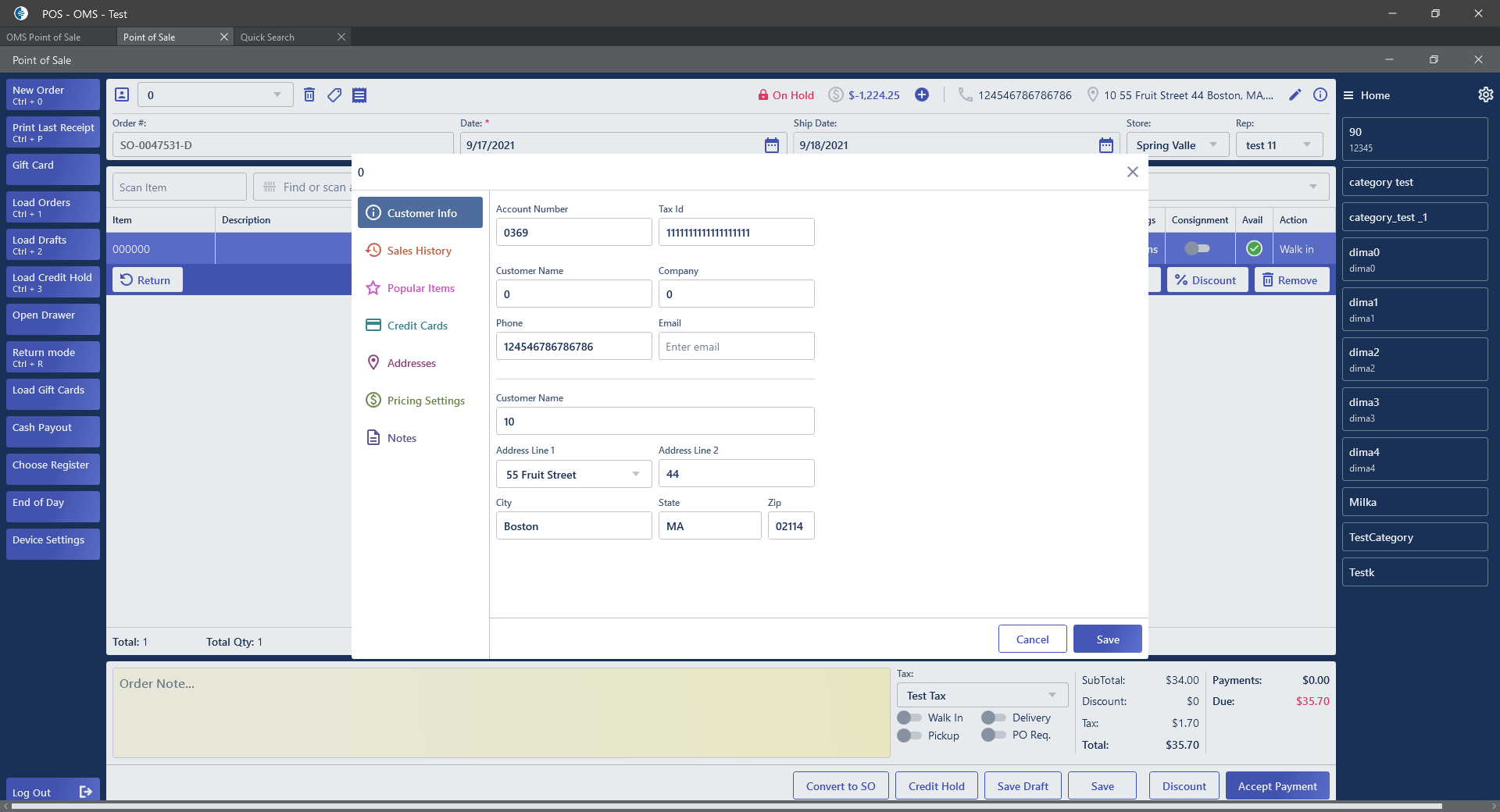Viewport: 1500px width, 812px height.
Task: Open the Ship Date calendar picker
Action: point(1105,145)
